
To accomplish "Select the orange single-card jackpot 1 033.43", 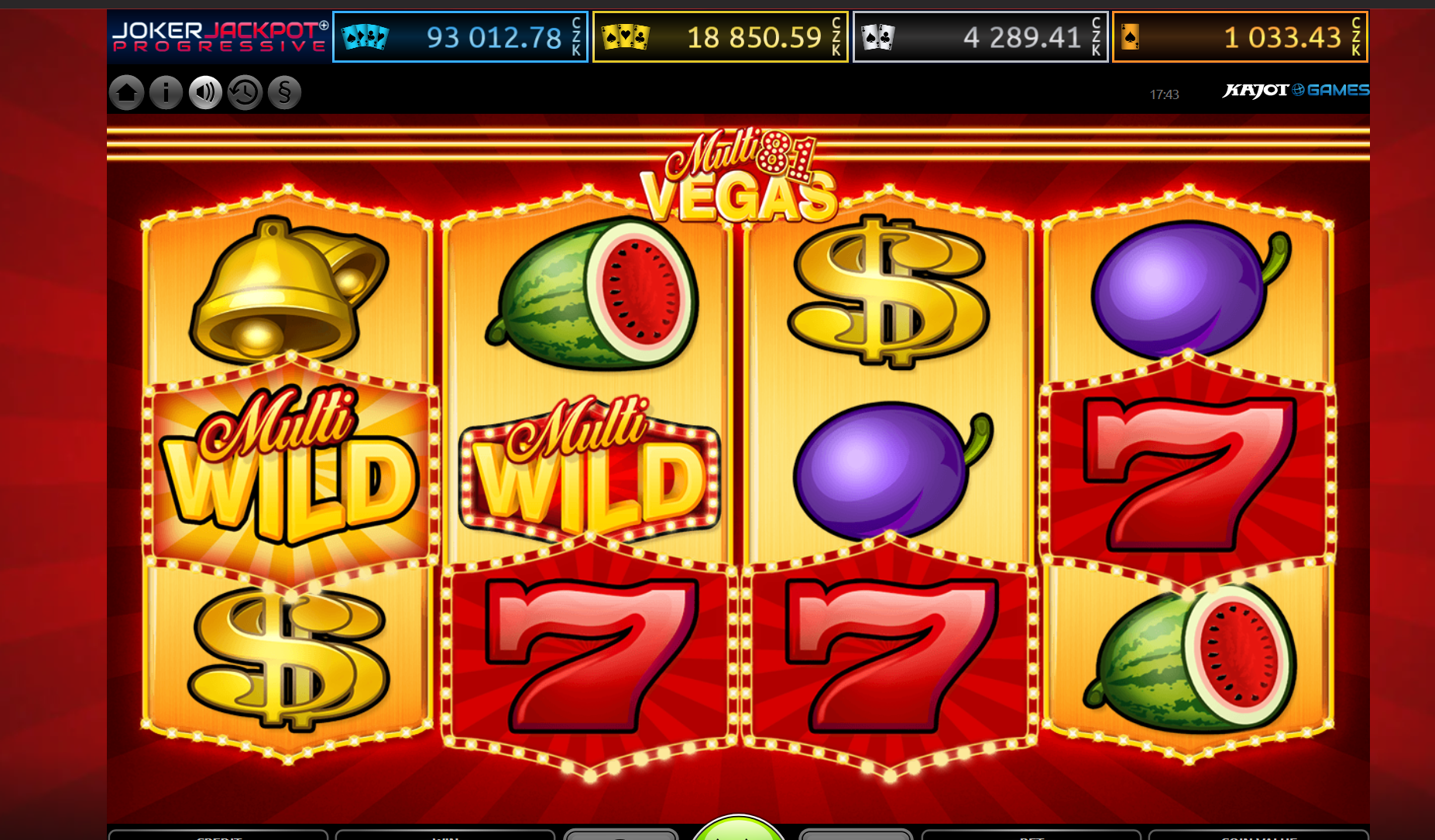I will pos(1240,36).
